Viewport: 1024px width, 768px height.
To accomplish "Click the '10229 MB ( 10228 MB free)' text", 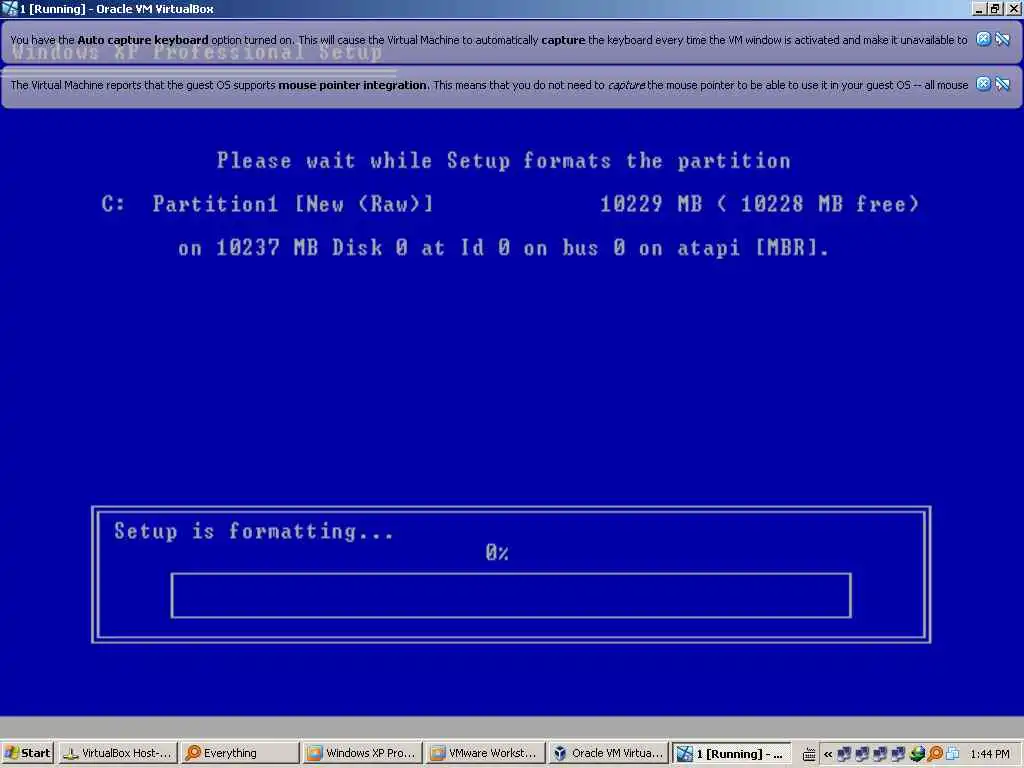I will click(x=760, y=204).
